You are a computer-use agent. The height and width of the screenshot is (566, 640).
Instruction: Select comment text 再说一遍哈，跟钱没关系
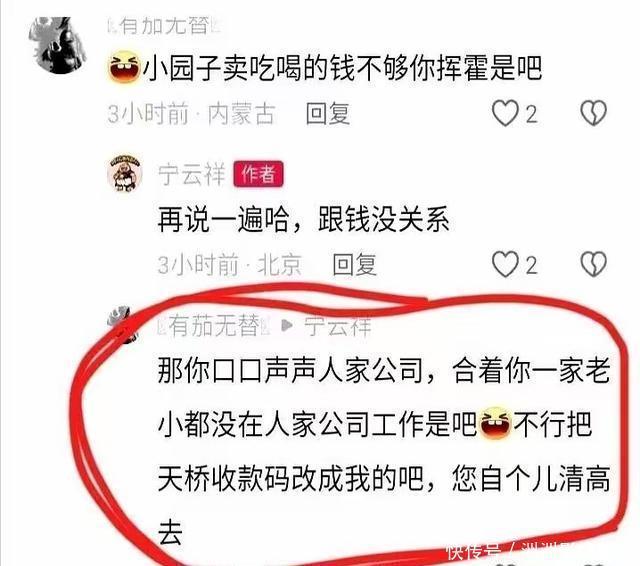click(303, 220)
